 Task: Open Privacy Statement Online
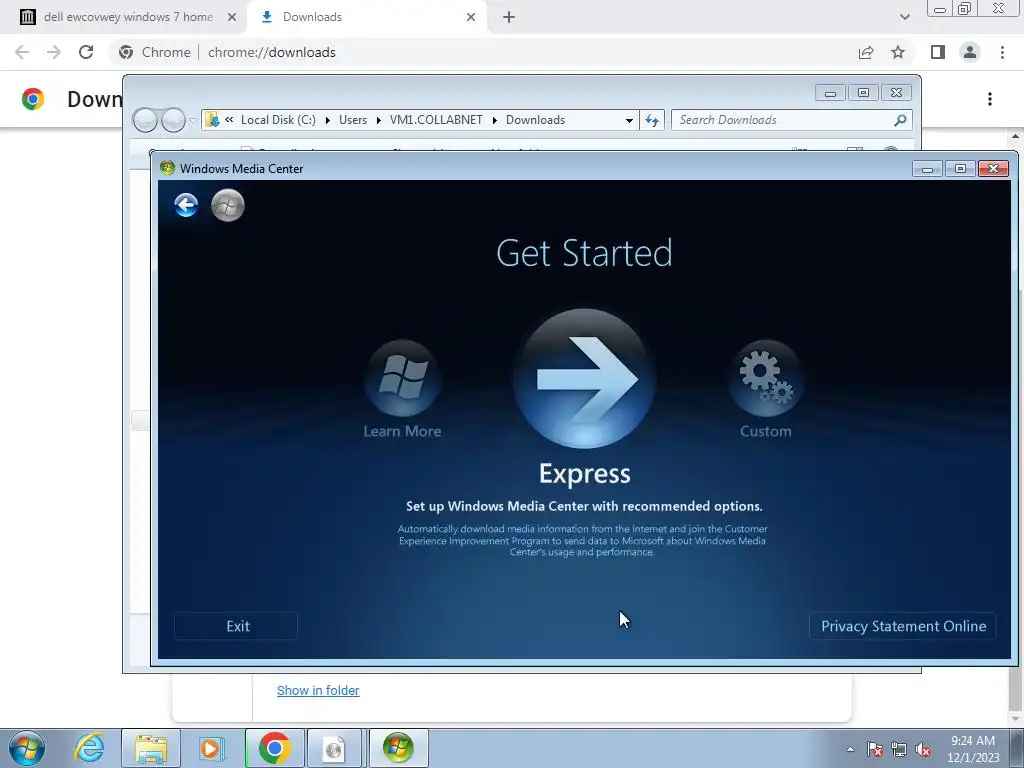pyautogui.click(x=903, y=626)
